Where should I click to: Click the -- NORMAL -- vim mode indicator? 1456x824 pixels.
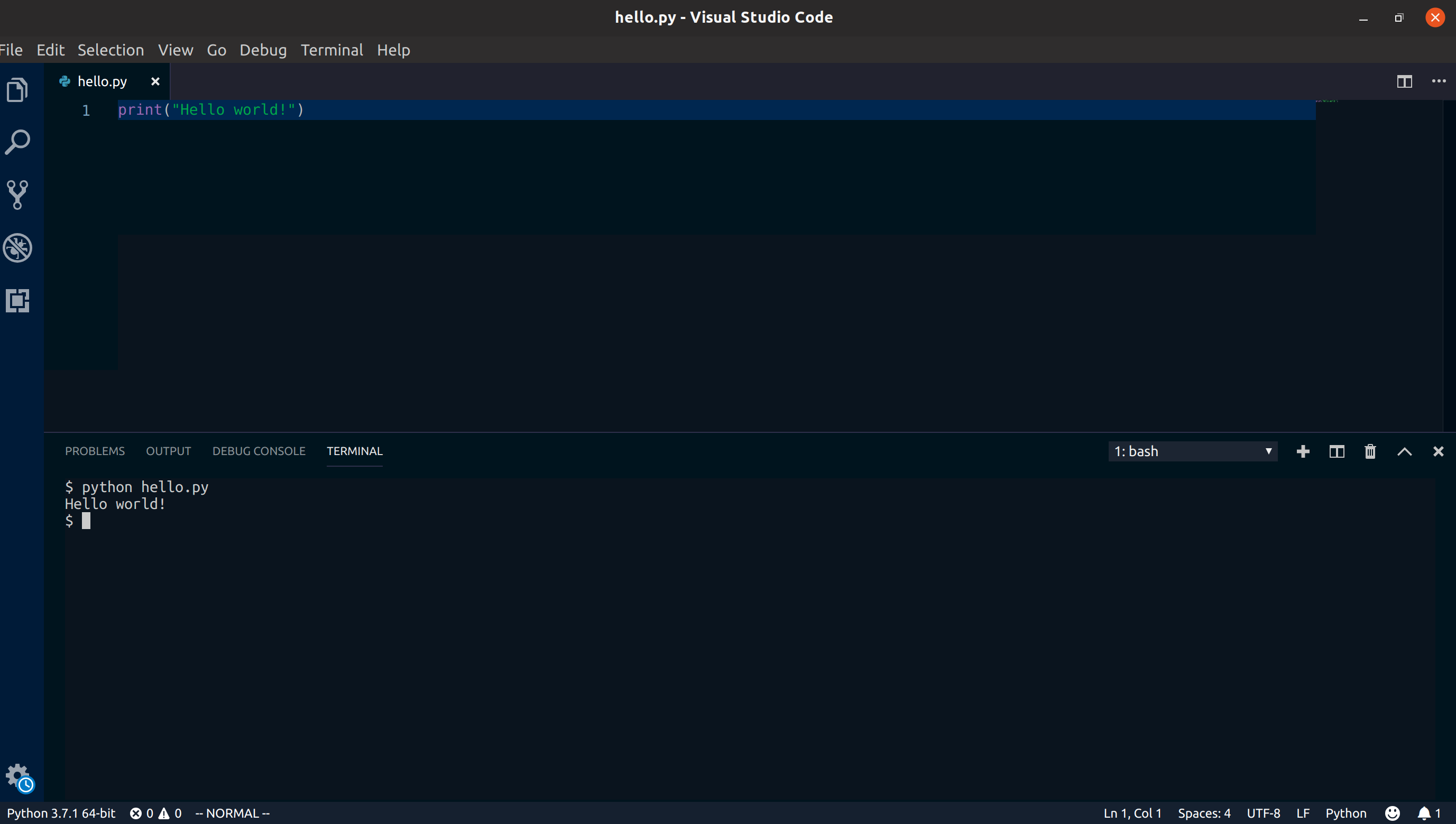[232, 813]
